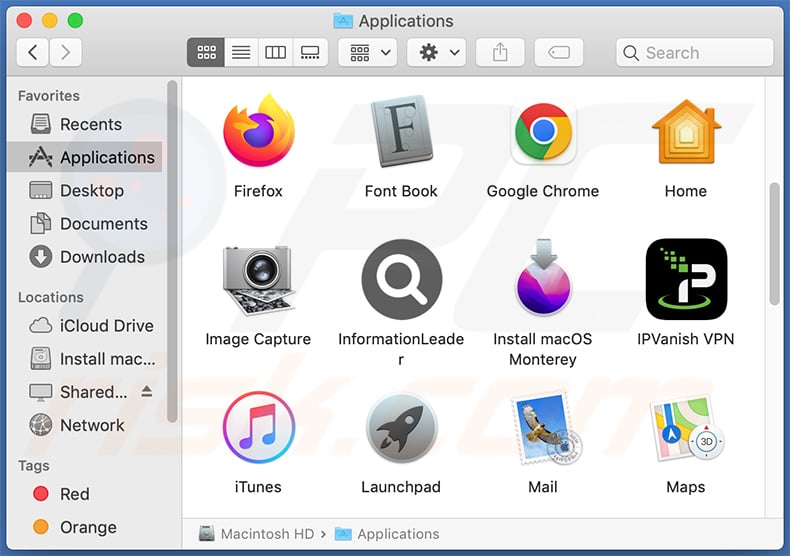Click the Maps app icon
The image size is (790, 556).
coord(686,429)
